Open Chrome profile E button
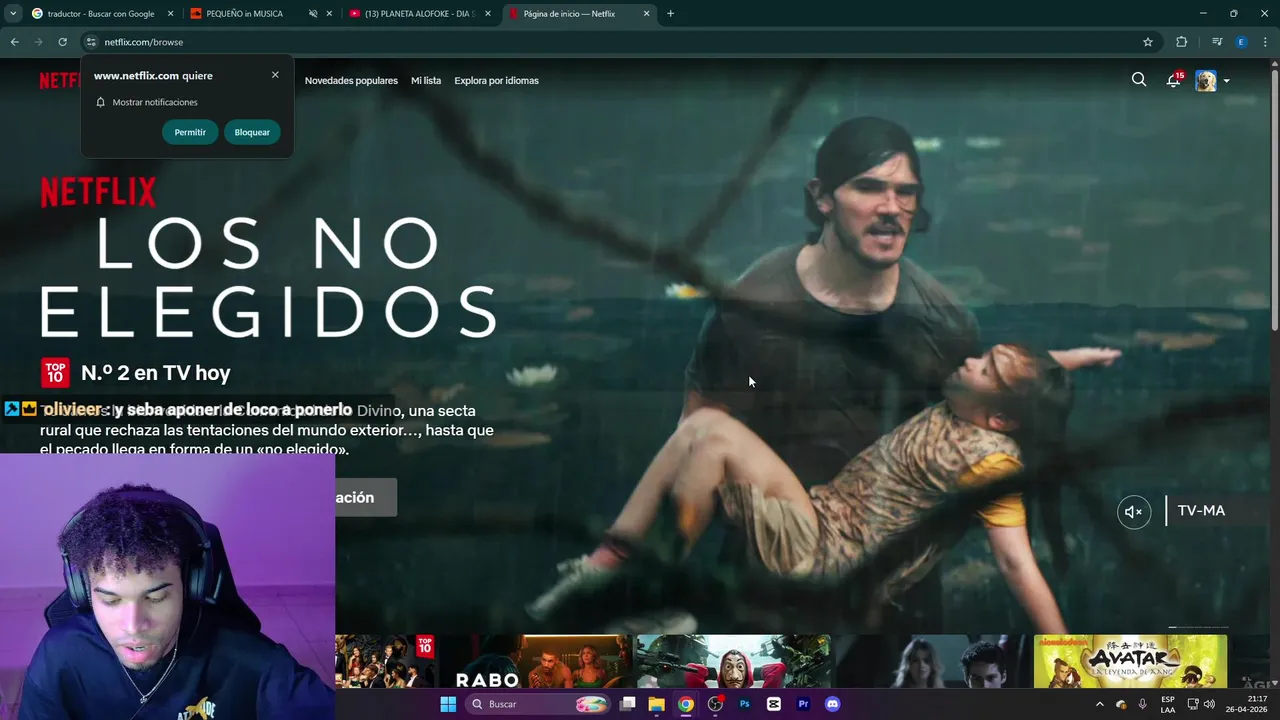This screenshot has height=720, width=1280. pyautogui.click(x=1241, y=42)
